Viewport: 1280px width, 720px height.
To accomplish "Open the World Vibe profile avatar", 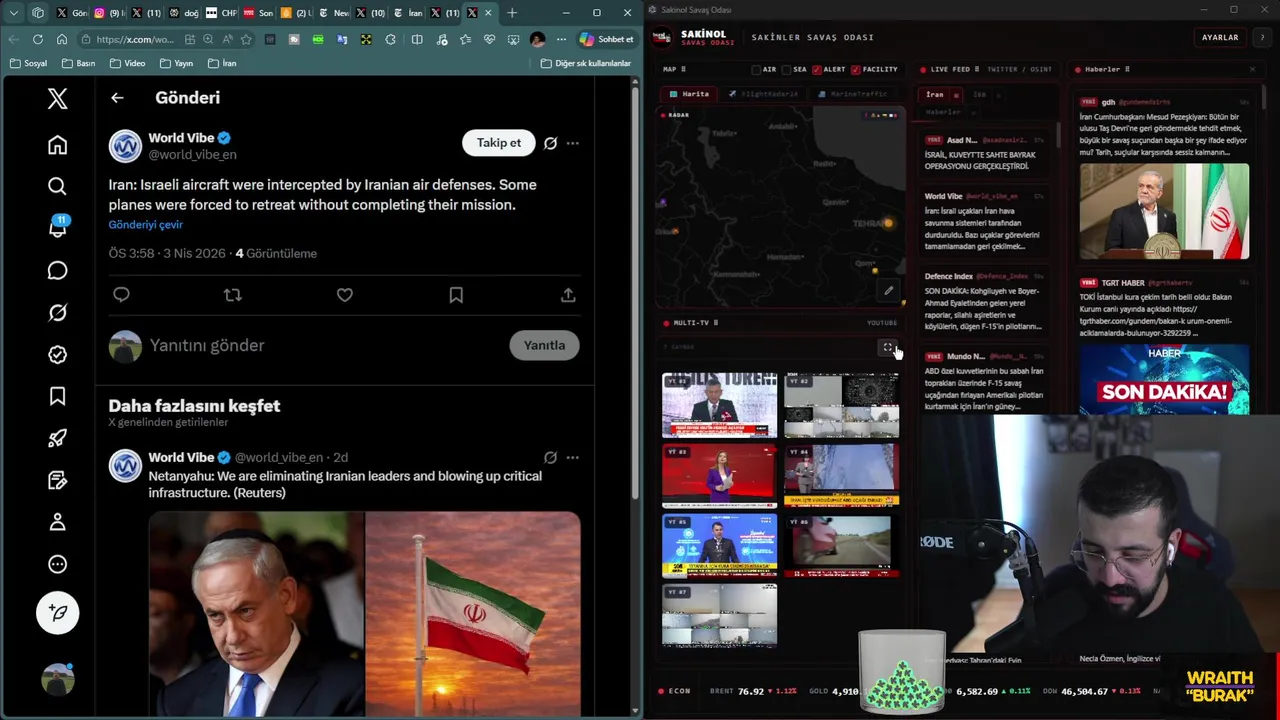I will coord(125,146).
